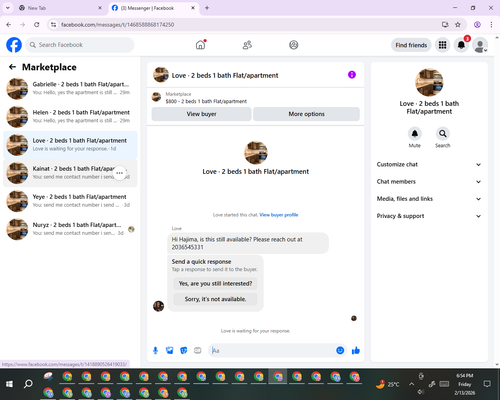Search in conversation with magnifier button
The image size is (500, 400).
[x=443, y=134]
